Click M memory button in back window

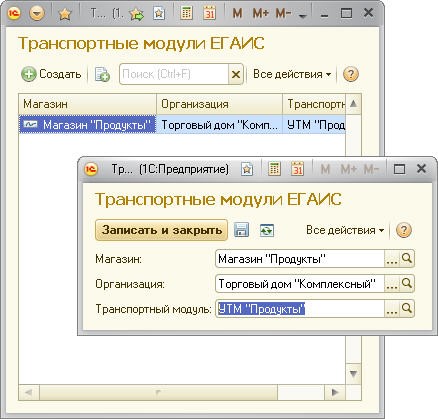237,14
